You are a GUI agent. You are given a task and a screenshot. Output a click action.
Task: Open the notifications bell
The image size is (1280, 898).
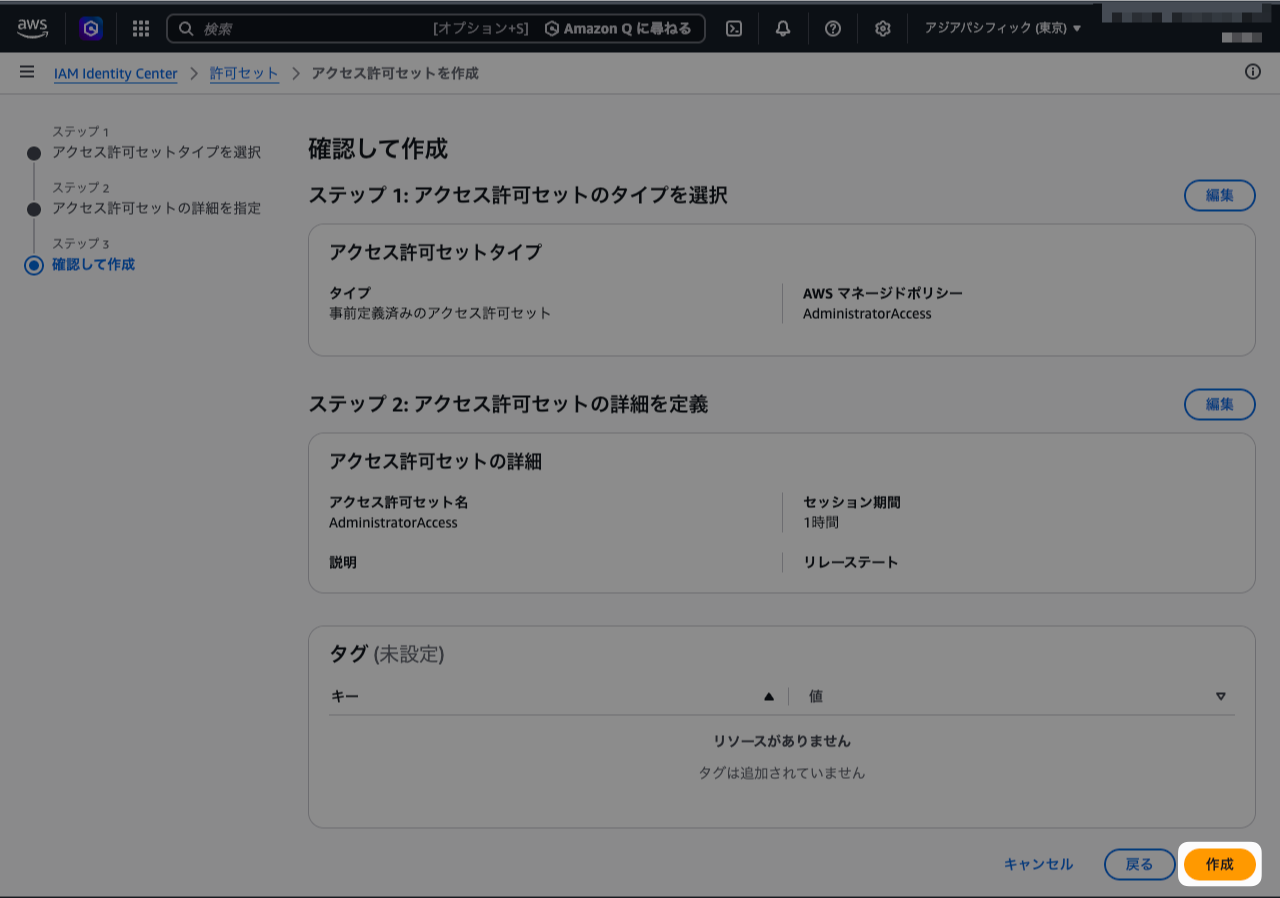pos(783,29)
